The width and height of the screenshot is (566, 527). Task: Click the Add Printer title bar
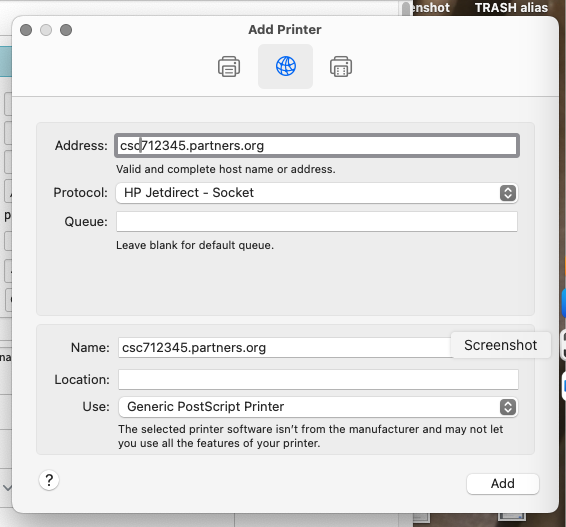point(285,30)
